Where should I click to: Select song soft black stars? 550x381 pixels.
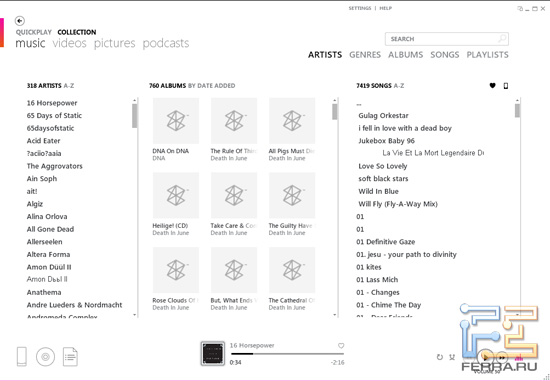point(383,179)
